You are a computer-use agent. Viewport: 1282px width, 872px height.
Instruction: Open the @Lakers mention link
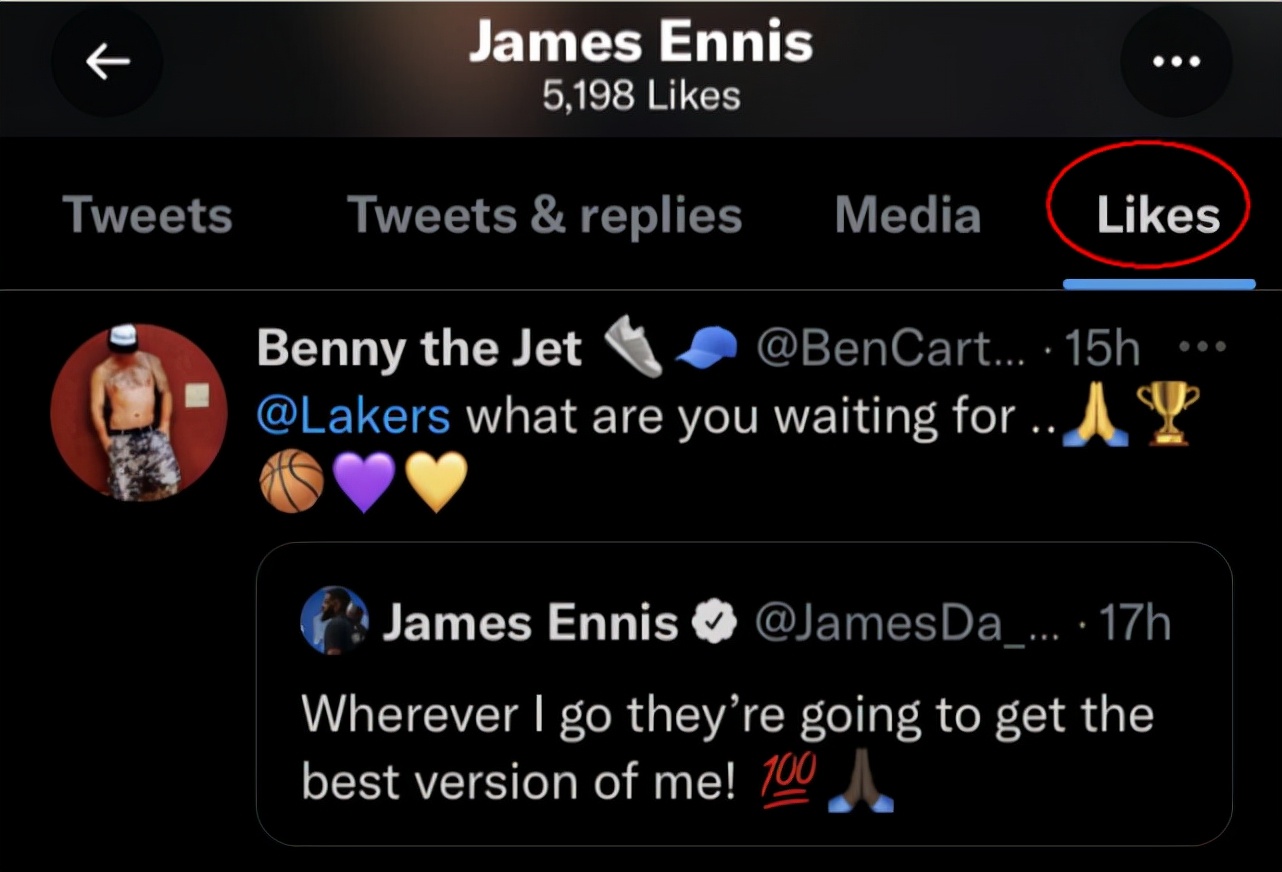pyautogui.click(x=354, y=414)
